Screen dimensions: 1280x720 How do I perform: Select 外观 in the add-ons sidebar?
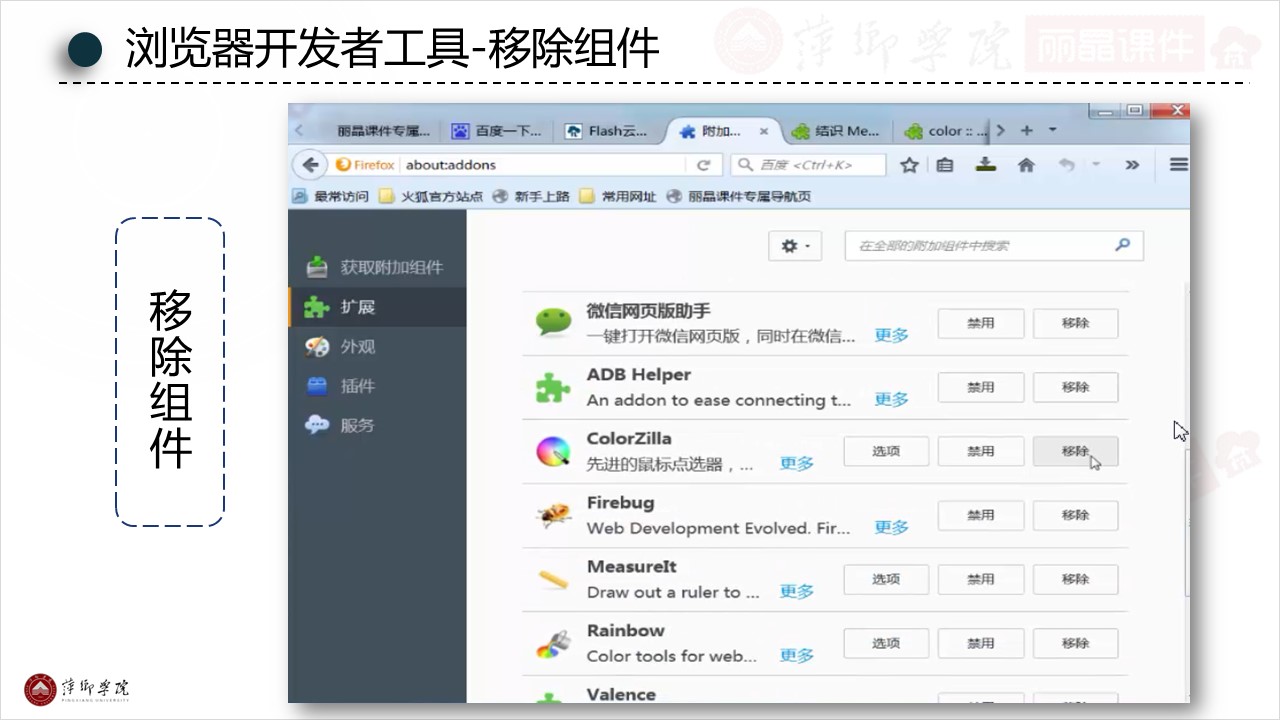377,347
